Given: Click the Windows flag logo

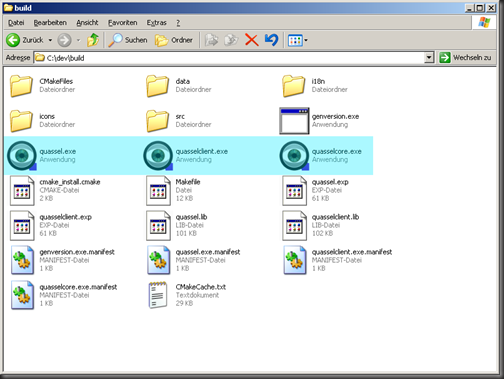Looking at the screenshot, I should (484, 23).
